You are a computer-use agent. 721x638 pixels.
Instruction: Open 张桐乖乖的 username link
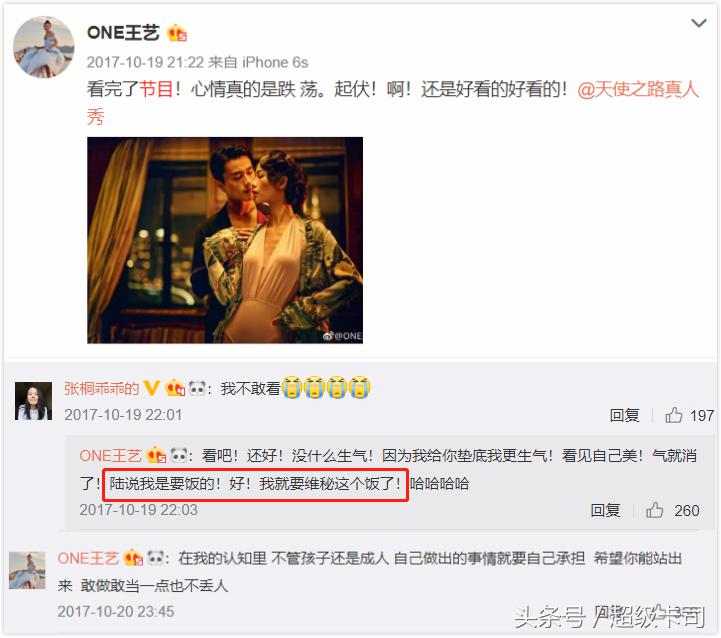(101, 389)
